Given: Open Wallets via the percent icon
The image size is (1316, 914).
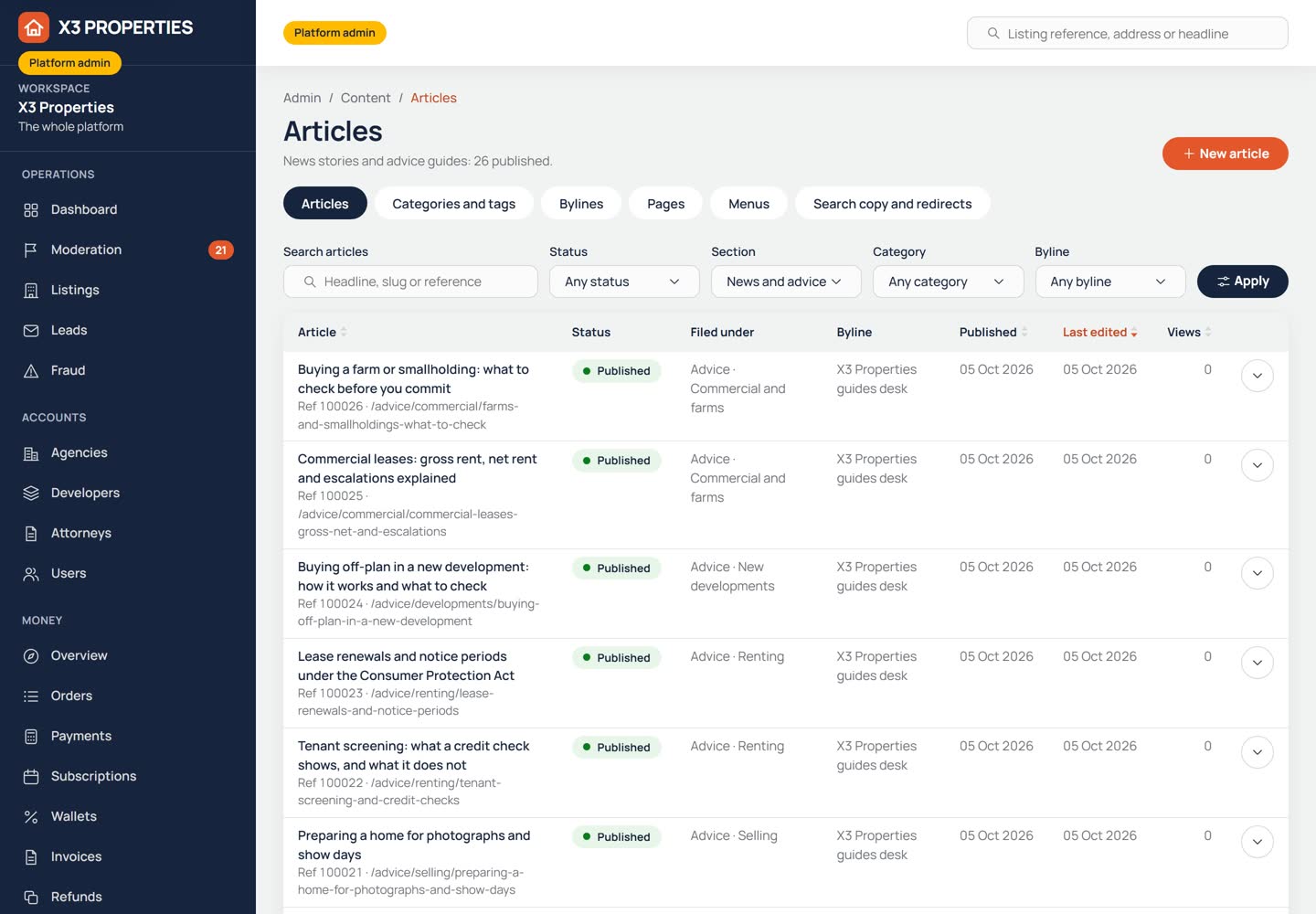Looking at the screenshot, I should click(31, 817).
